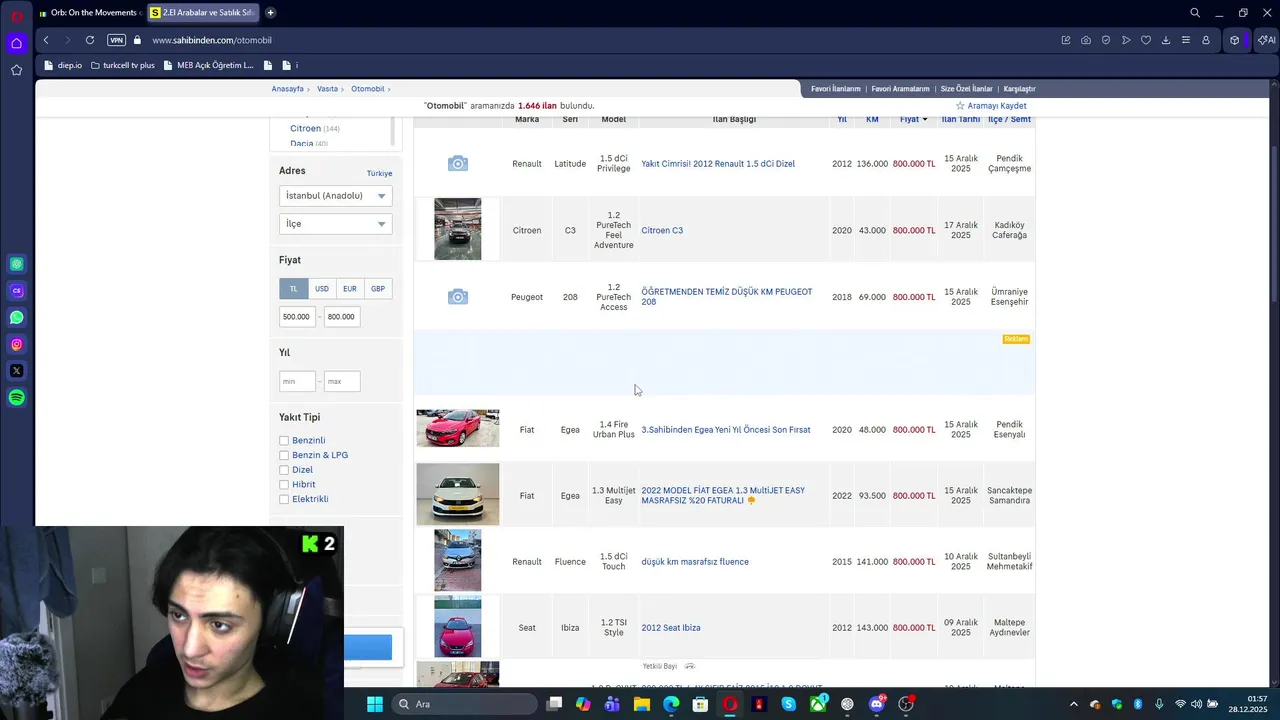1280x720 pixels.
Task: Save search with Aramayı Kaydet
Action: (x=991, y=106)
